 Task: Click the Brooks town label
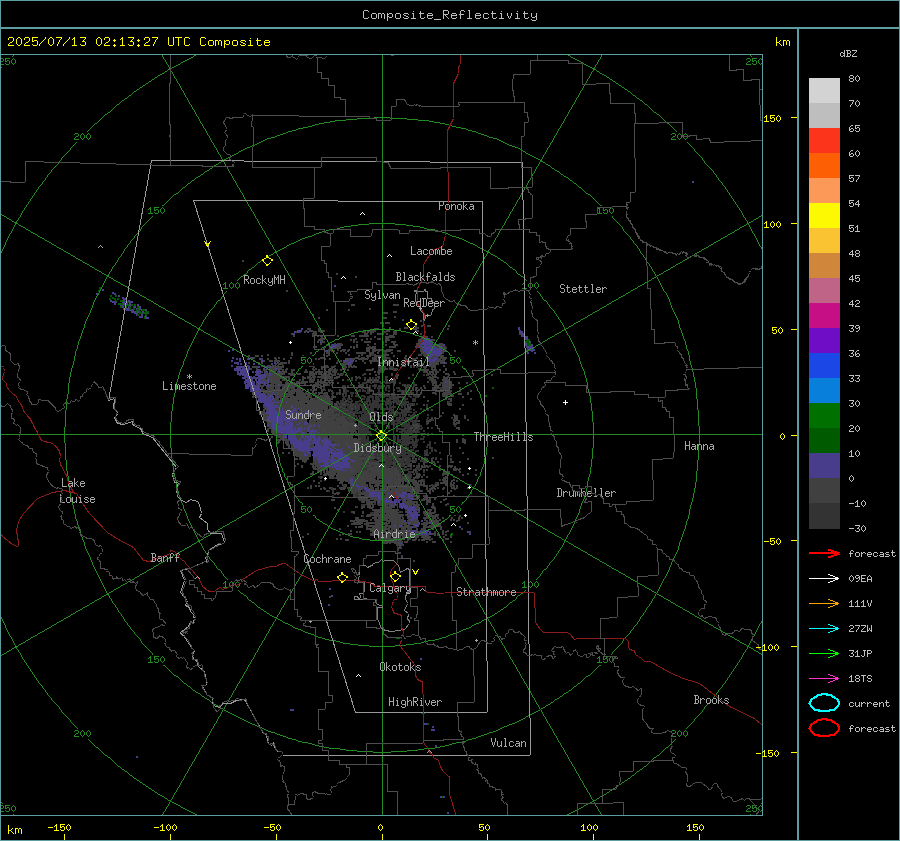pyautogui.click(x=711, y=700)
